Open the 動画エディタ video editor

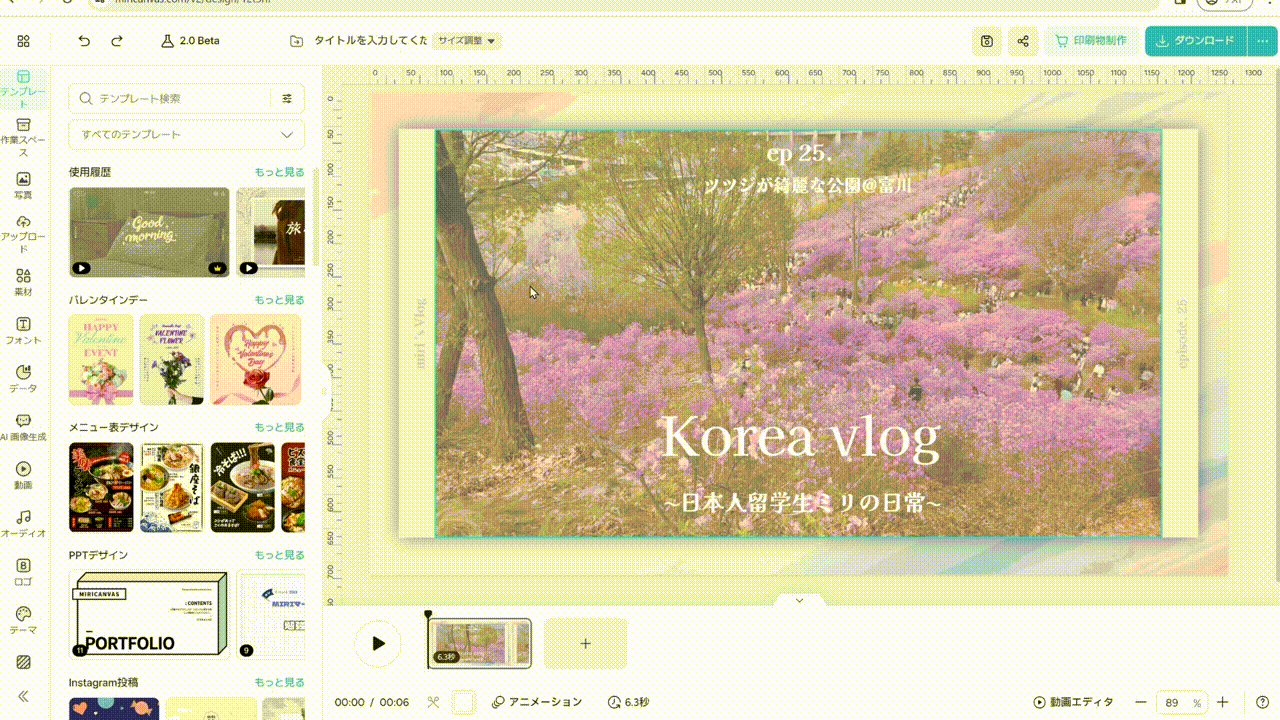[1073, 702]
